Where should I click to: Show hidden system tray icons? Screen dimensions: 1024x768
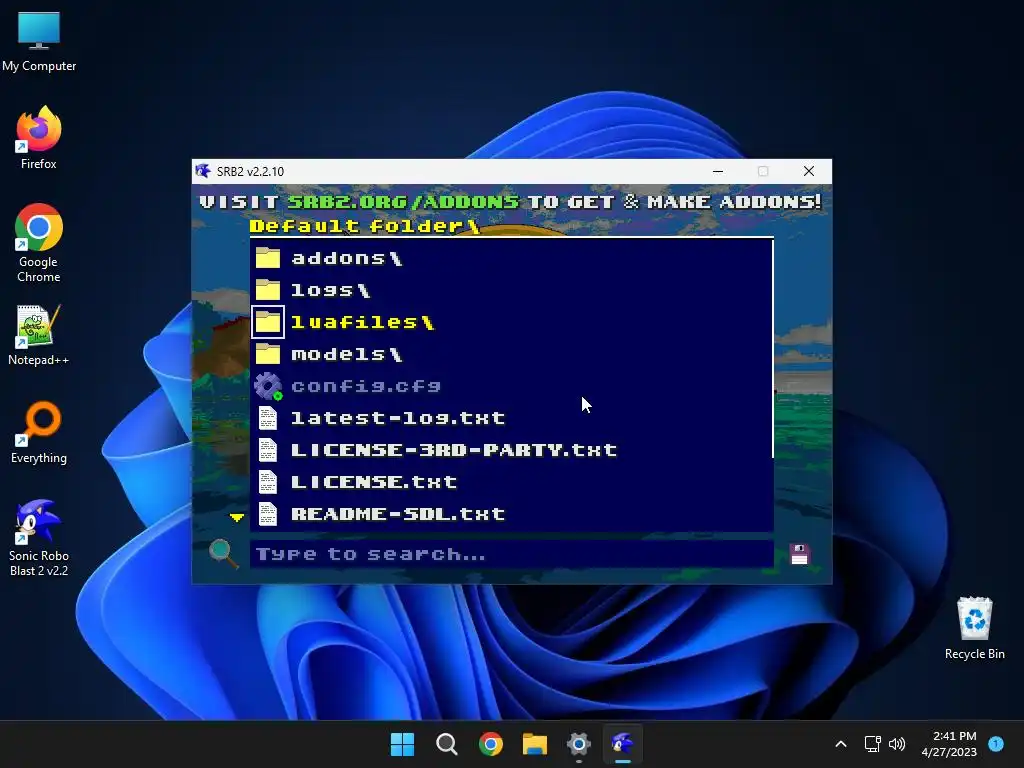[x=841, y=744]
